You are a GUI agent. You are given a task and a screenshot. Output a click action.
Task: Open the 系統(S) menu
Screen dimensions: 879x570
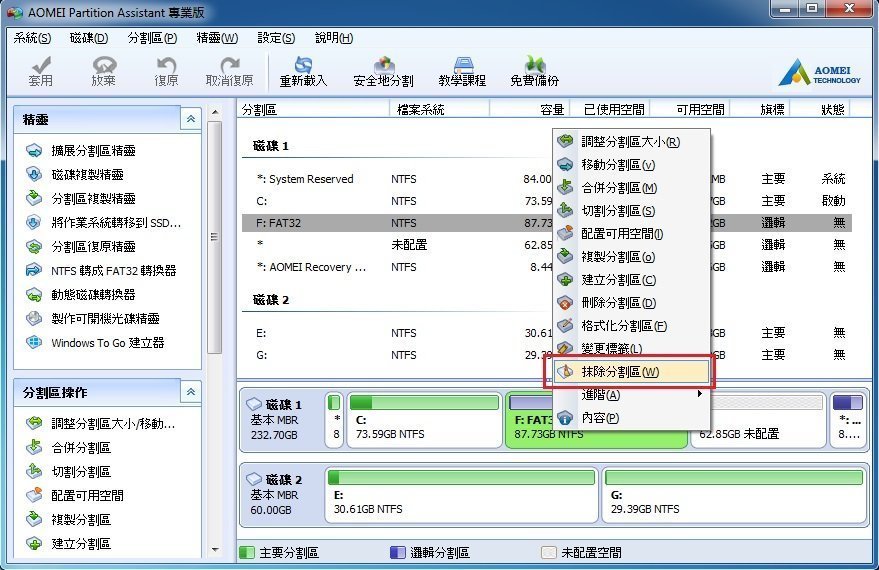click(32, 38)
